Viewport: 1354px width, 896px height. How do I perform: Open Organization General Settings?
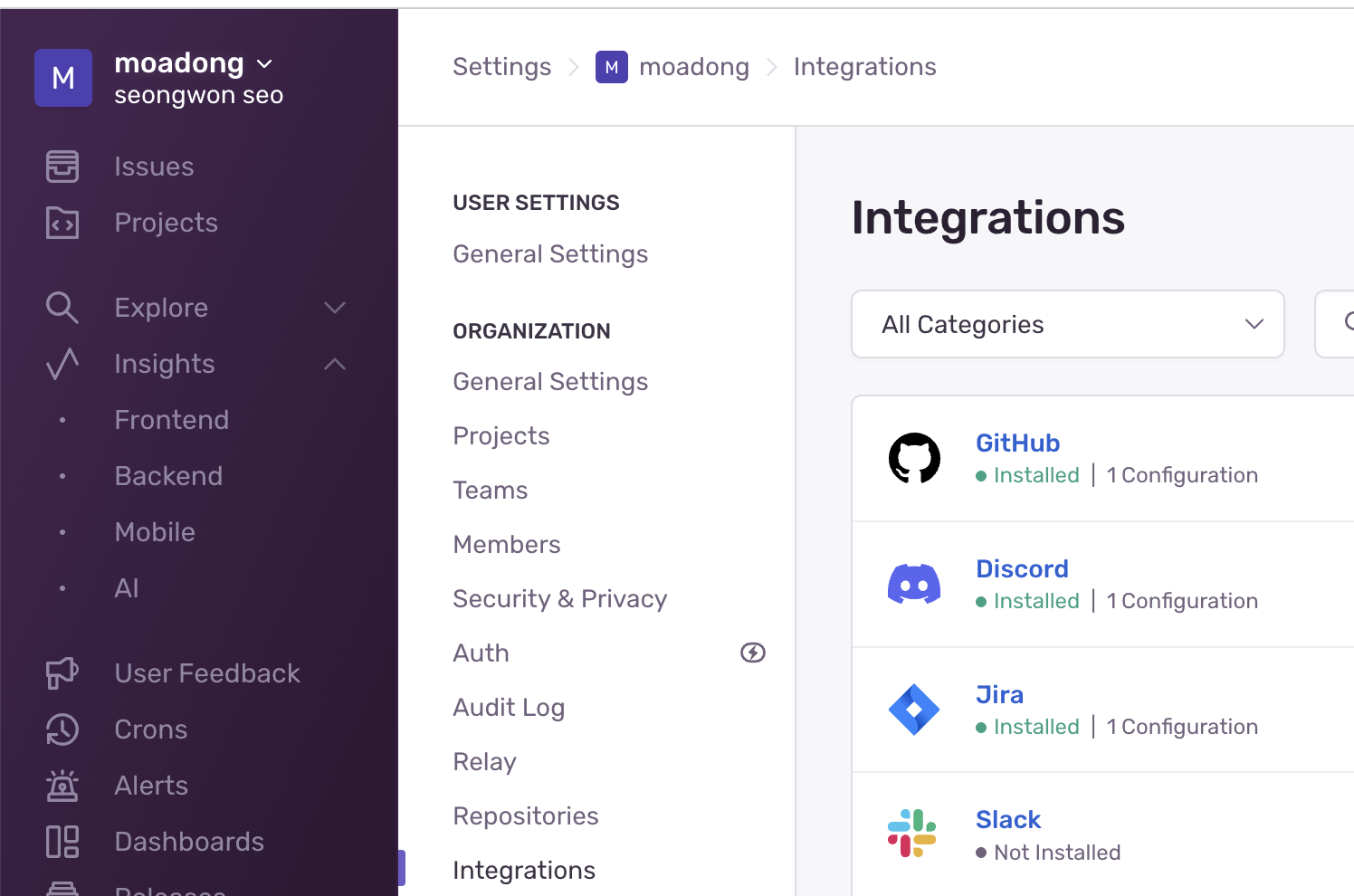(x=550, y=382)
